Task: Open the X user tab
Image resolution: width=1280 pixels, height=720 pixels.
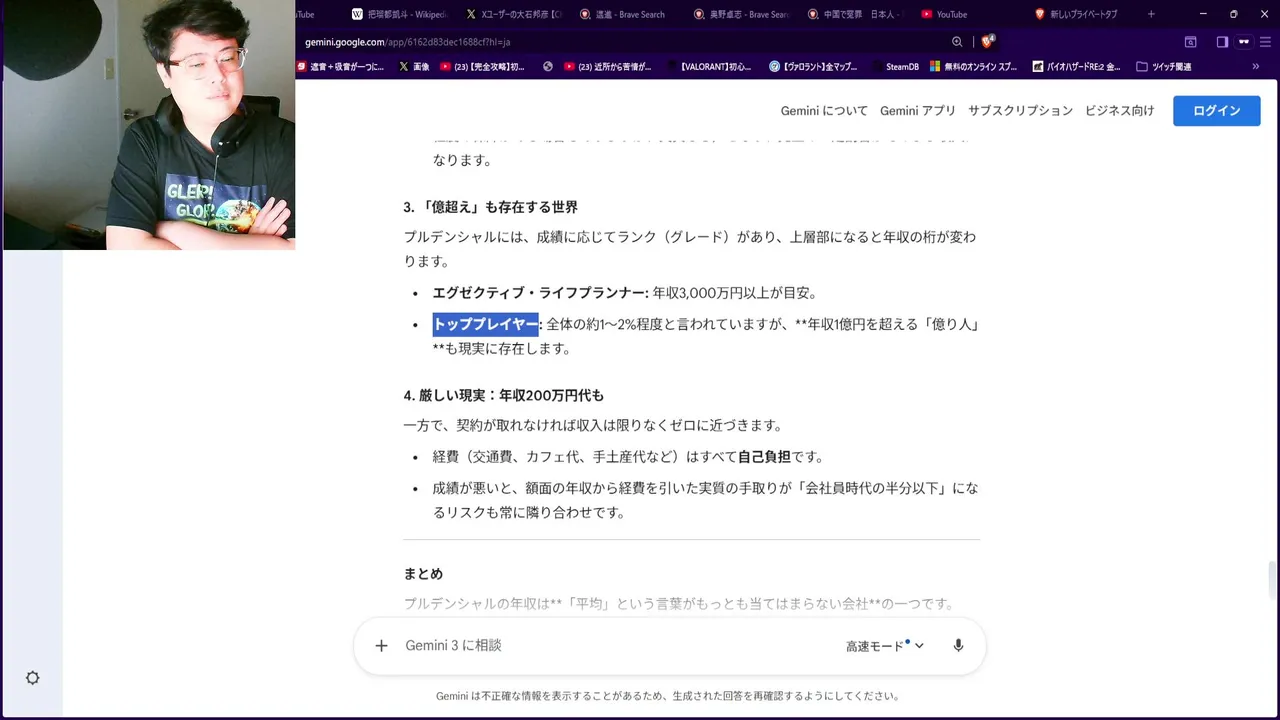Action: 515,14
